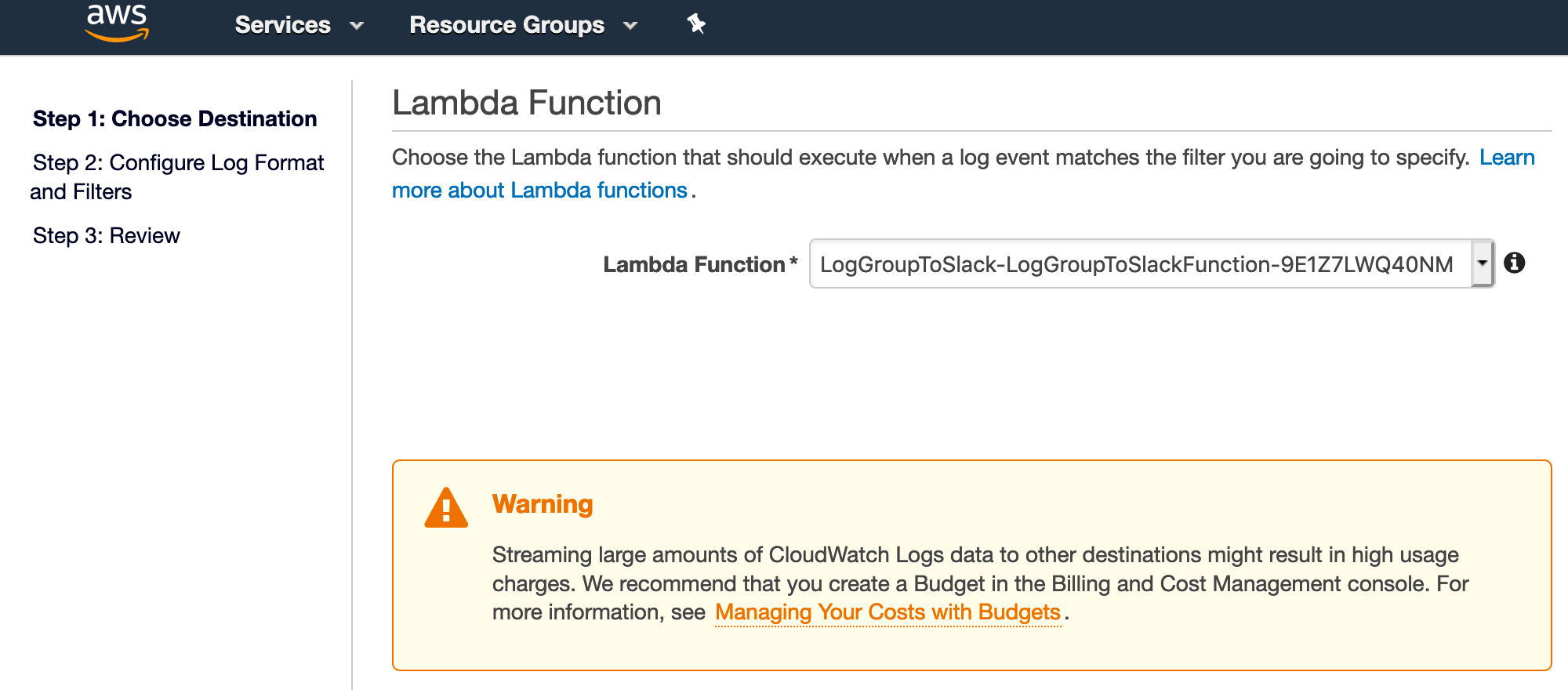
Task: Expand the Services chevron arrow
Action: pyautogui.click(x=357, y=26)
